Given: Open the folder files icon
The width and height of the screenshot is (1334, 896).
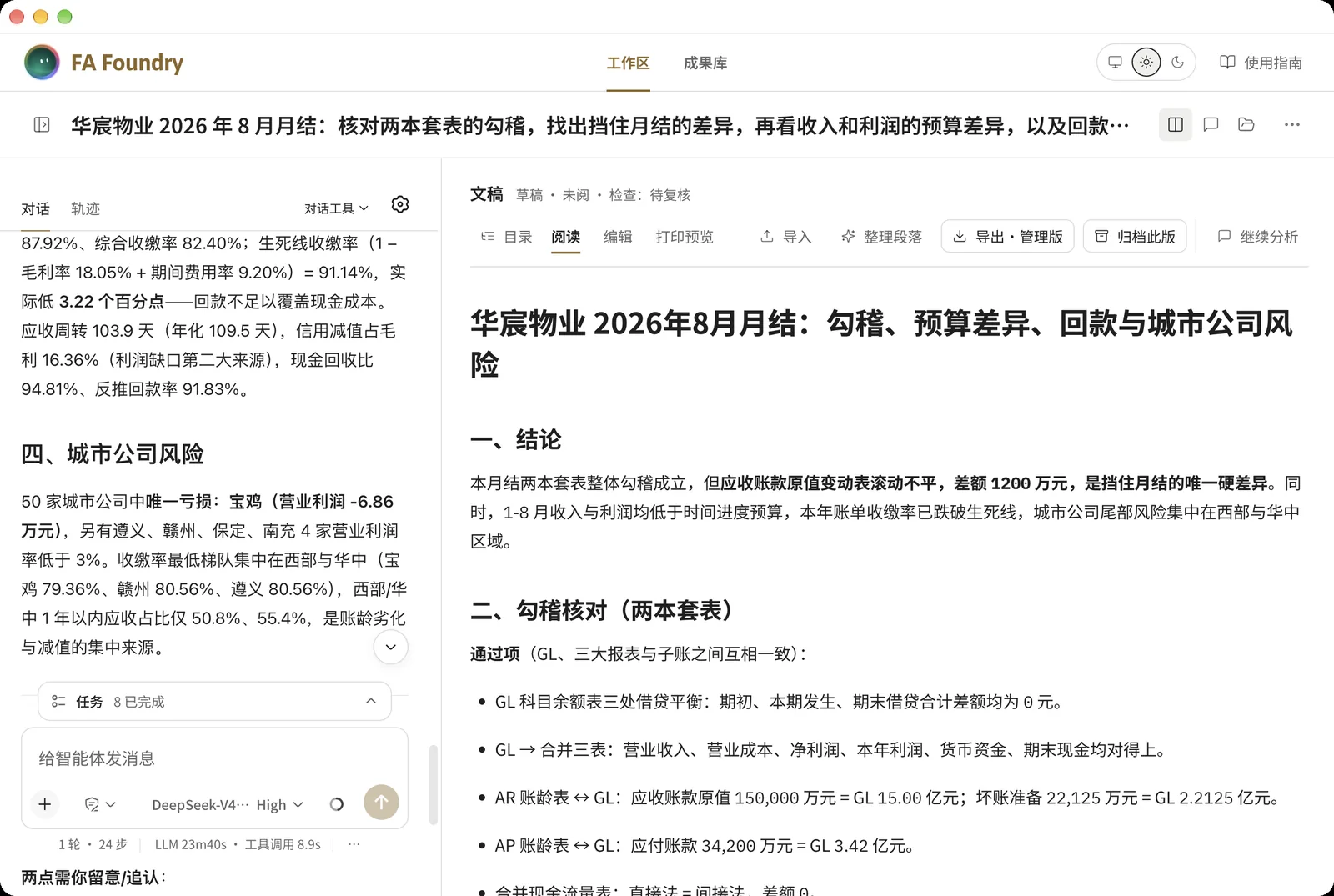Looking at the screenshot, I should click(x=1246, y=125).
